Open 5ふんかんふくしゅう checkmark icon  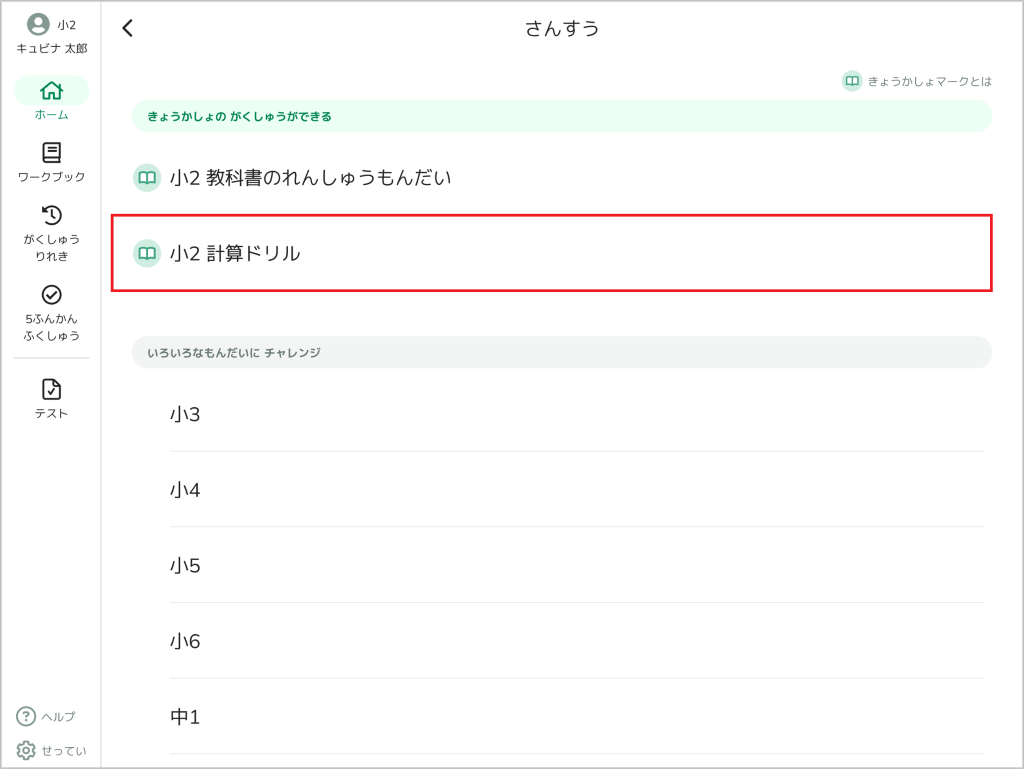(x=52, y=294)
